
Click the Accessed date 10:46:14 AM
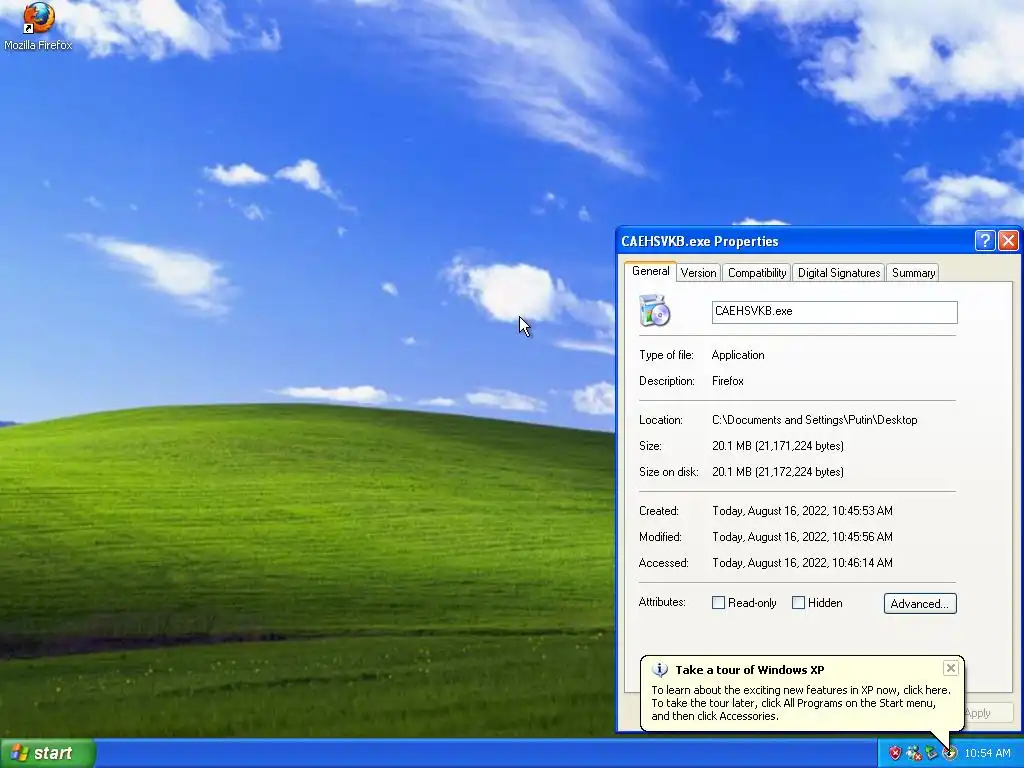coord(802,563)
